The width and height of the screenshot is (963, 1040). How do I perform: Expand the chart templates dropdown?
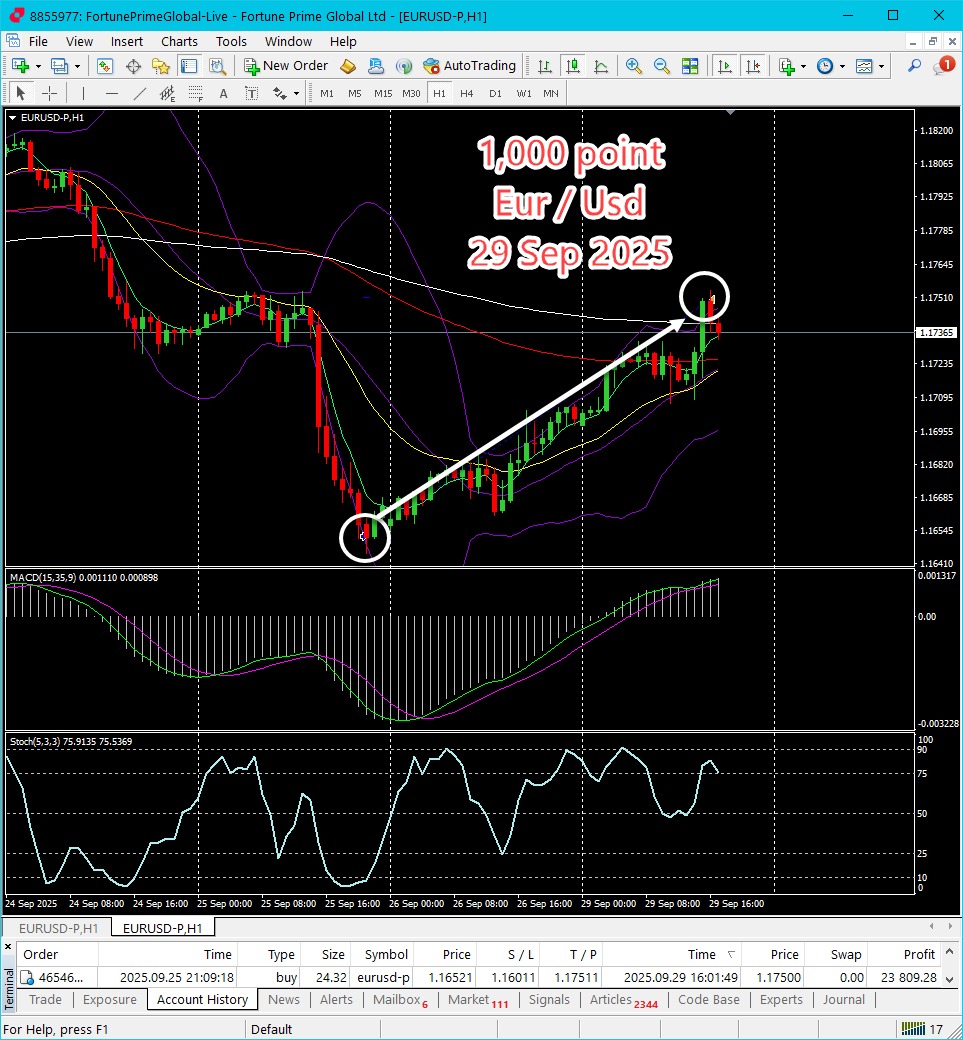[881, 66]
